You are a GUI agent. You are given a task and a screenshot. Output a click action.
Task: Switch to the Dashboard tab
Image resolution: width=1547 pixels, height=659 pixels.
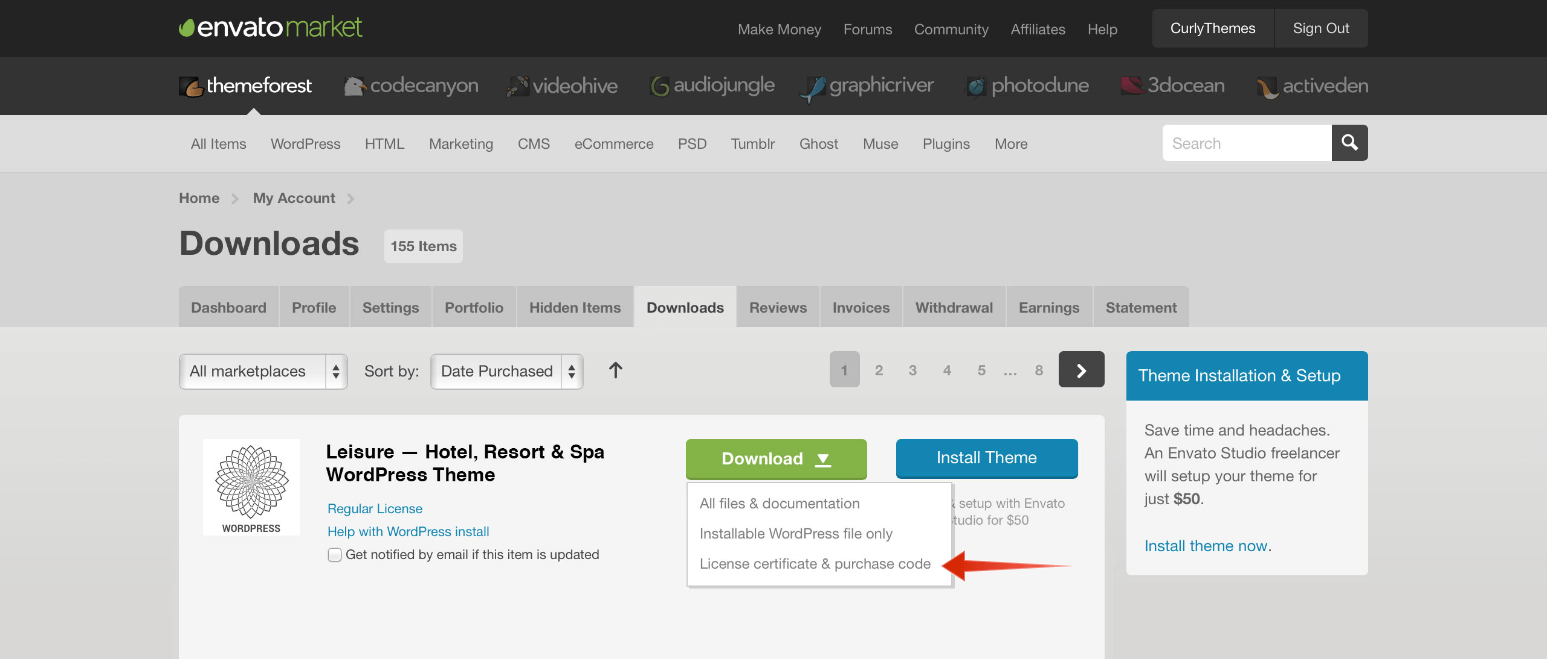pos(229,307)
